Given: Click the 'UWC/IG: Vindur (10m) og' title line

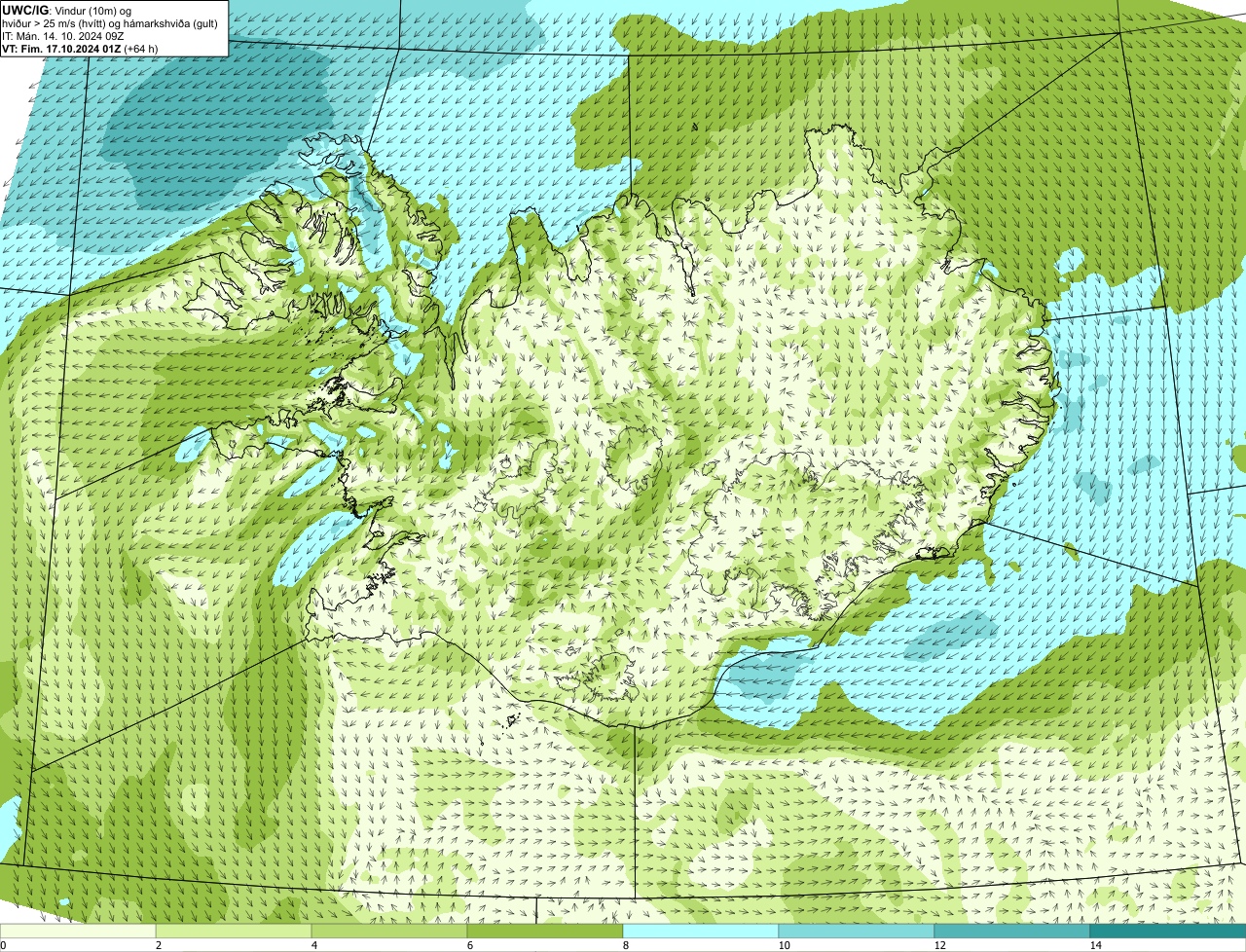Looking at the screenshot, I should (67, 10).
